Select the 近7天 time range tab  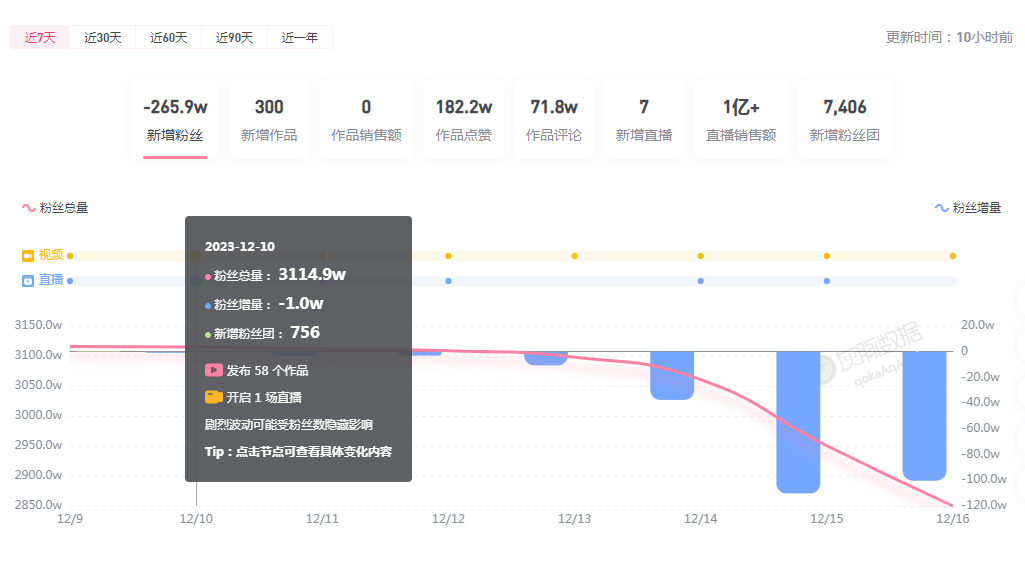(x=40, y=37)
